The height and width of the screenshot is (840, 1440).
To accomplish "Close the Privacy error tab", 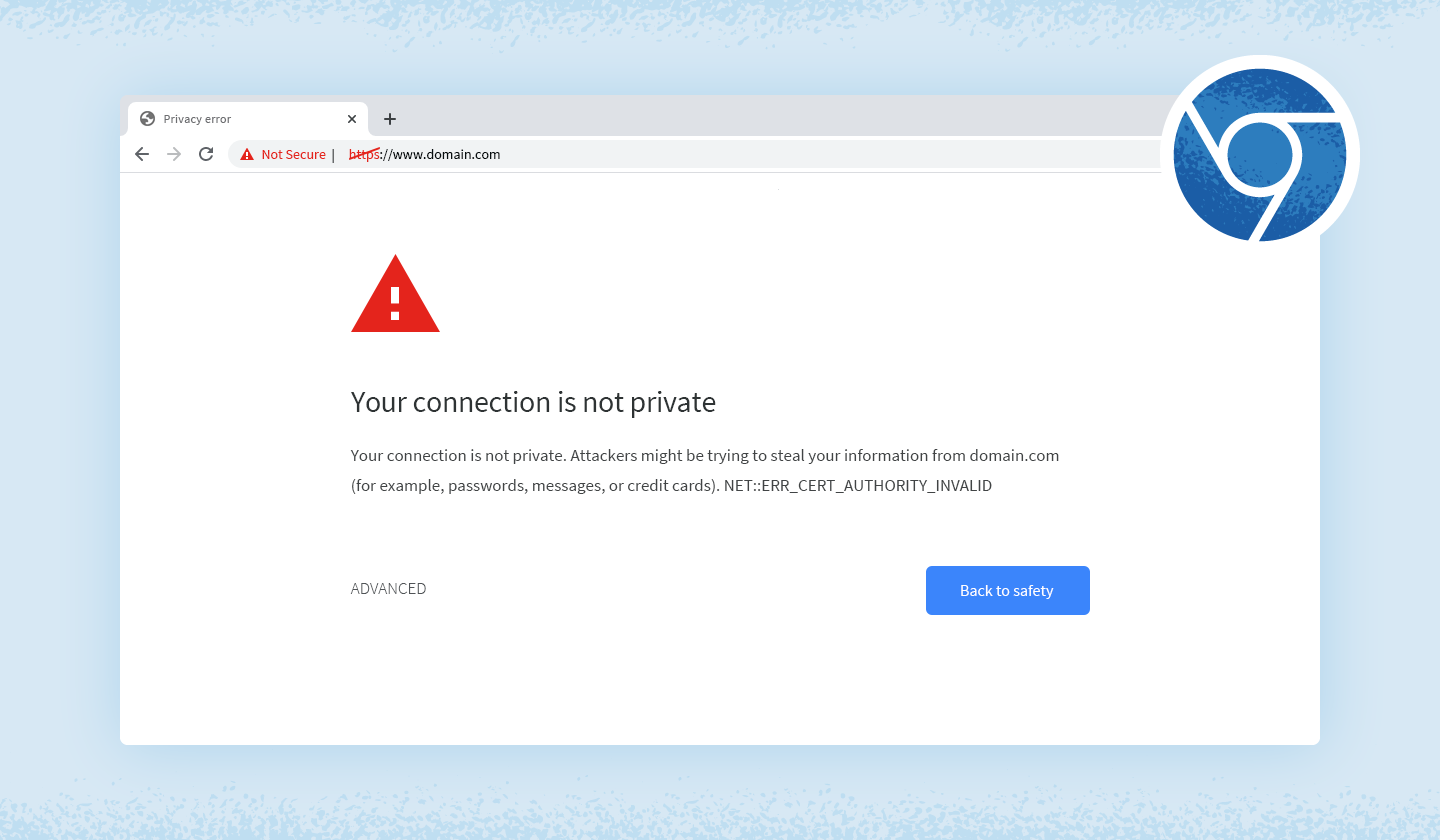I will pos(351,118).
